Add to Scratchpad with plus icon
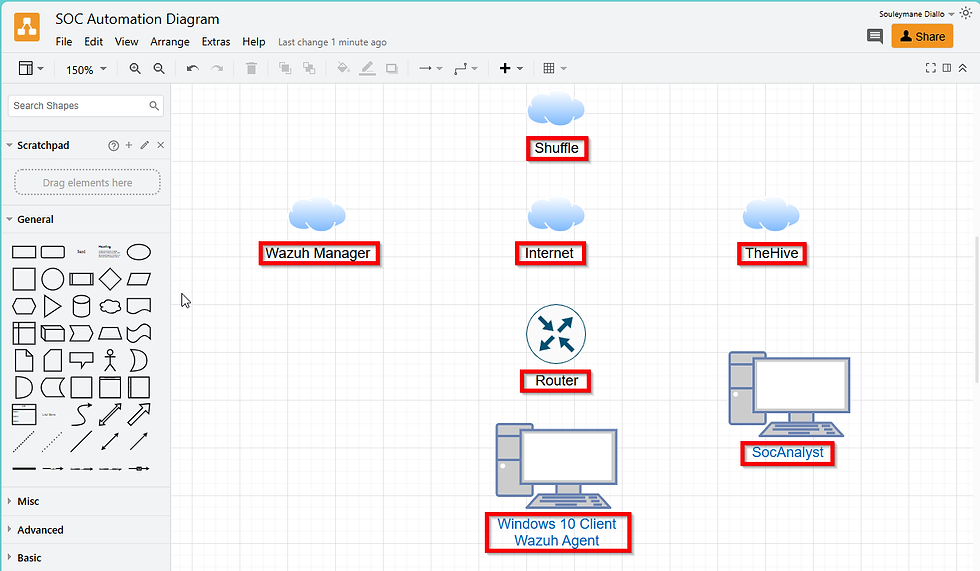 (129, 145)
